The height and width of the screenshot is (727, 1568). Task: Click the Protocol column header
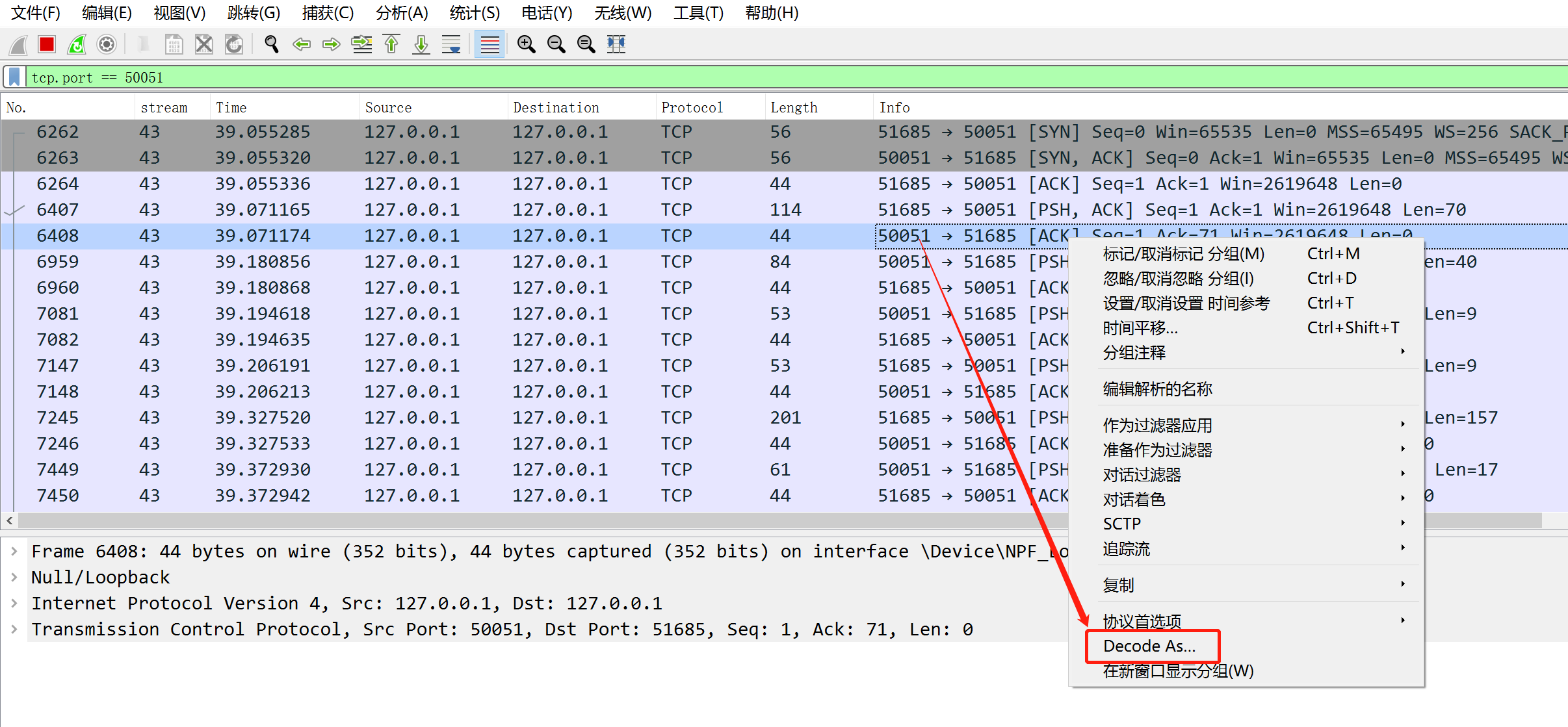pyautogui.click(x=692, y=108)
